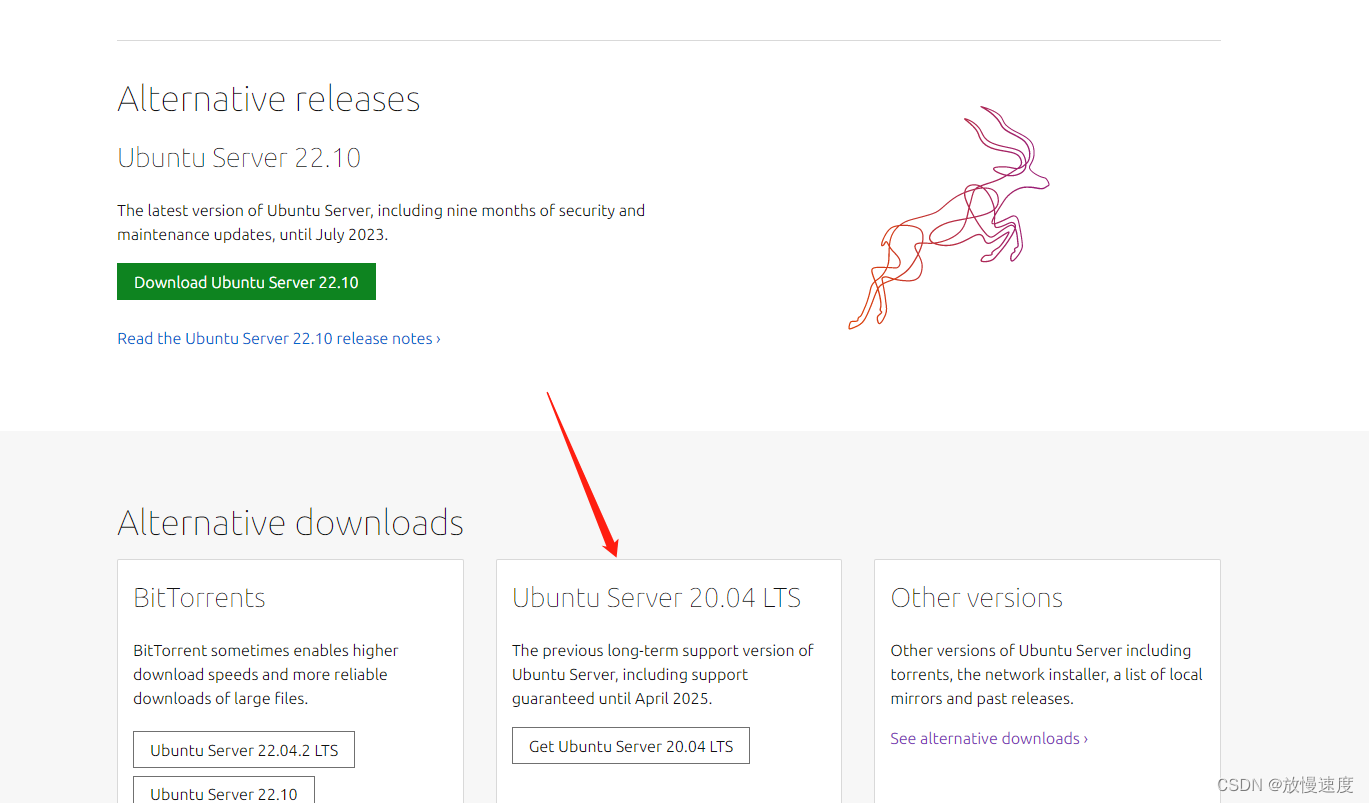The width and height of the screenshot is (1369, 803).
Task: Click the Get Ubuntu Server 20.04 LTS button
Action: tap(631, 746)
